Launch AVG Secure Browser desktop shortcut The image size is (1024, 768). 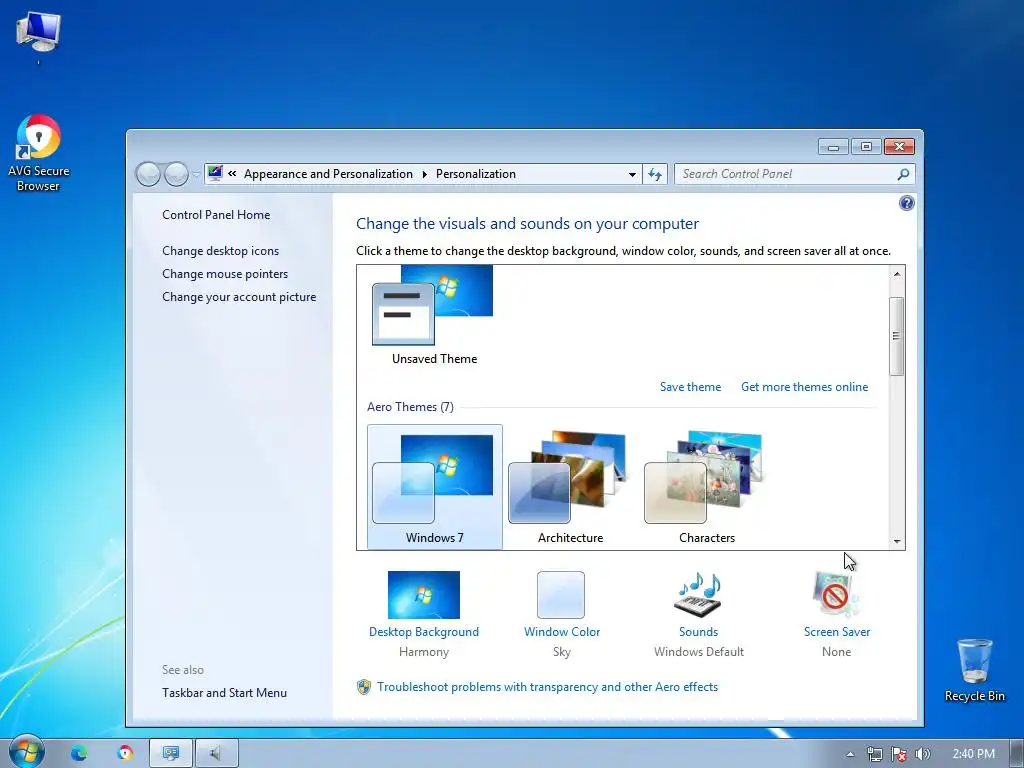click(x=39, y=153)
